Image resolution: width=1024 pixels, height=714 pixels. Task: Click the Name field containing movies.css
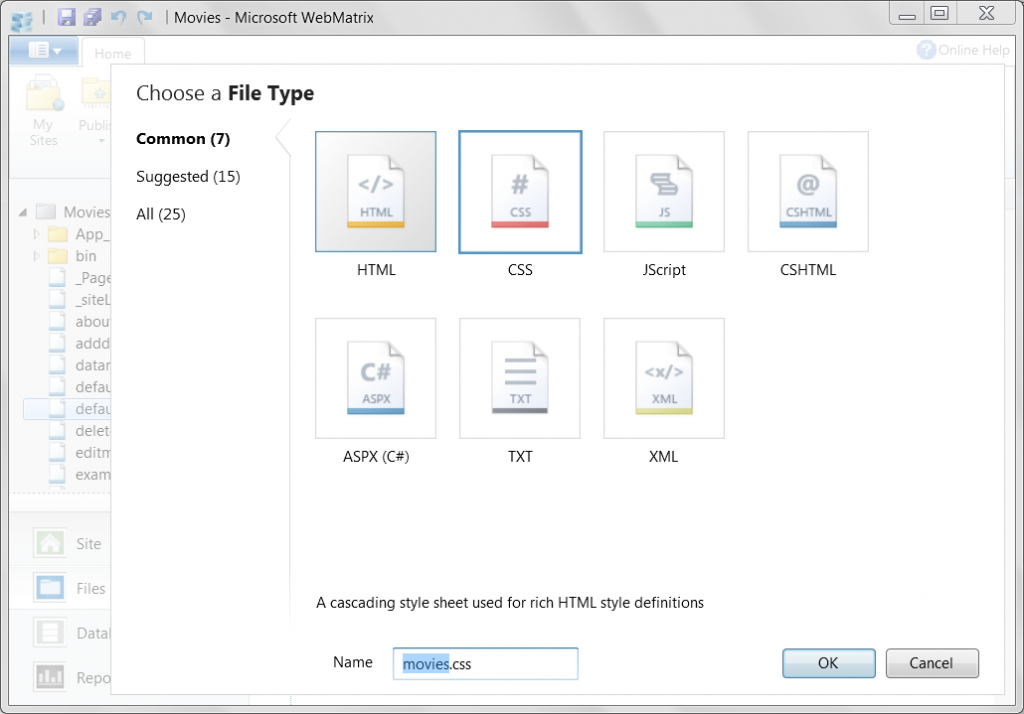[485, 664]
